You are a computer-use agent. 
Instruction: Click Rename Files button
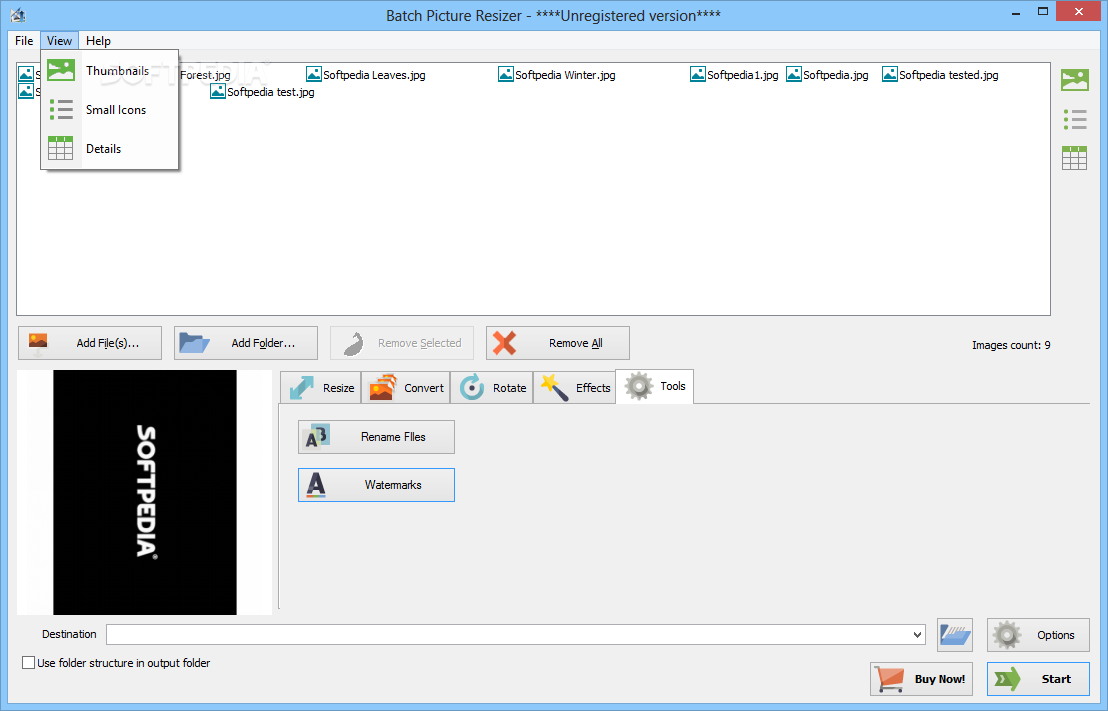tap(376, 437)
